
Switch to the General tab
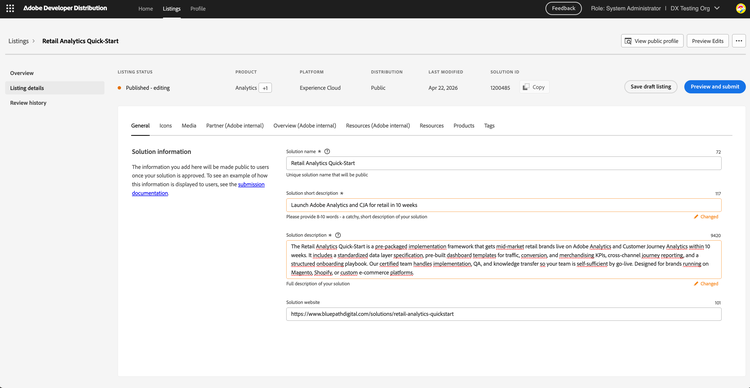coord(140,126)
